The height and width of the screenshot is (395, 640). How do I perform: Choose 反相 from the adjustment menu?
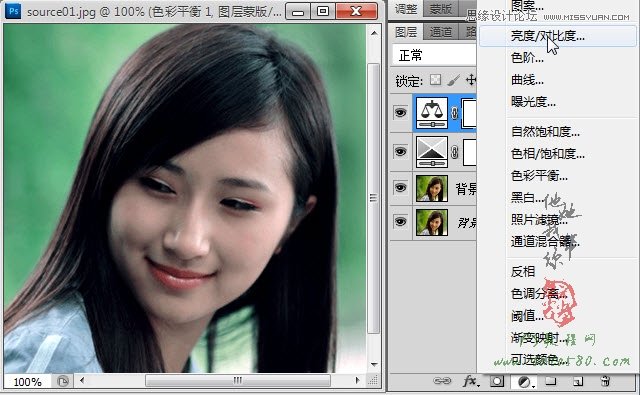pyautogui.click(x=522, y=271)
